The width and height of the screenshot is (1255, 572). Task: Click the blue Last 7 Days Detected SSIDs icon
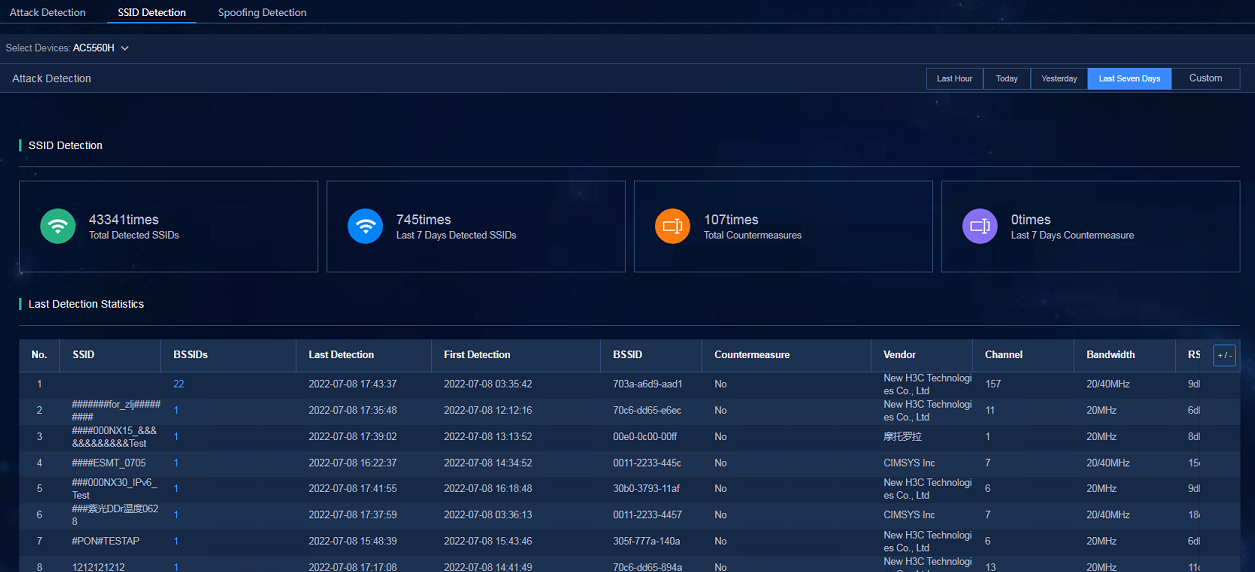pyautogui.click(x=365, y=226)
